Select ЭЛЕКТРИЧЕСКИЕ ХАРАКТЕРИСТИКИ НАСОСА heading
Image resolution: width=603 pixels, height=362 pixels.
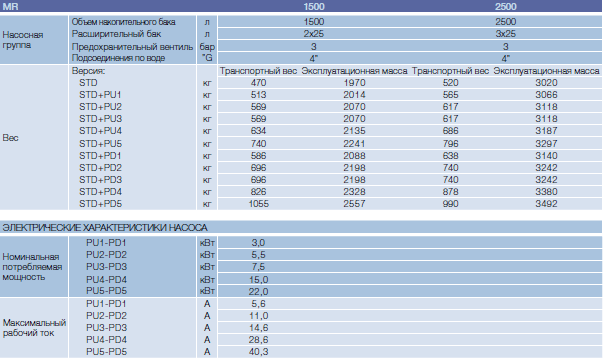point(105,227)
